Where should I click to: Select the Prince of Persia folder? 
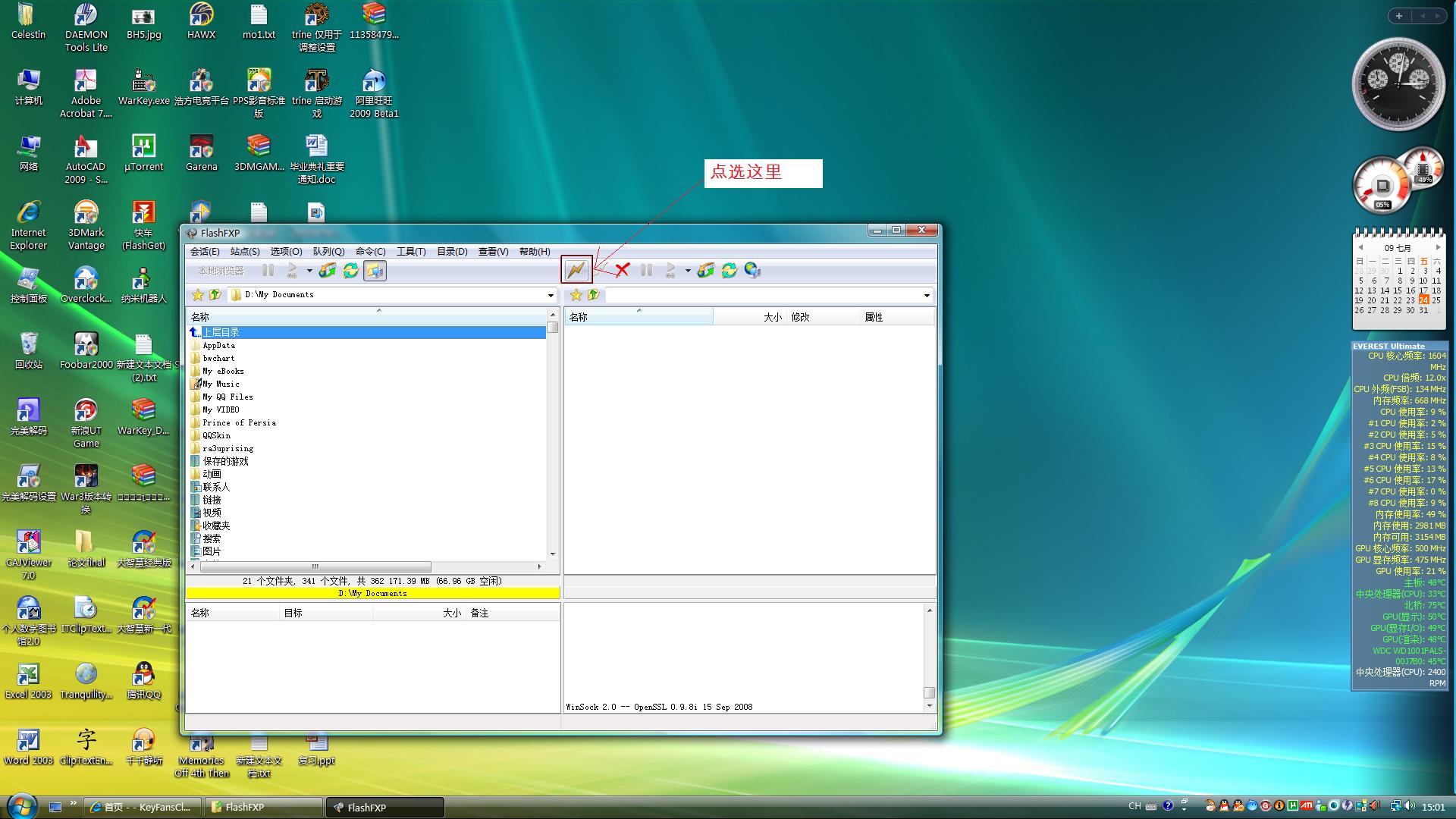(x=239, y=423)
